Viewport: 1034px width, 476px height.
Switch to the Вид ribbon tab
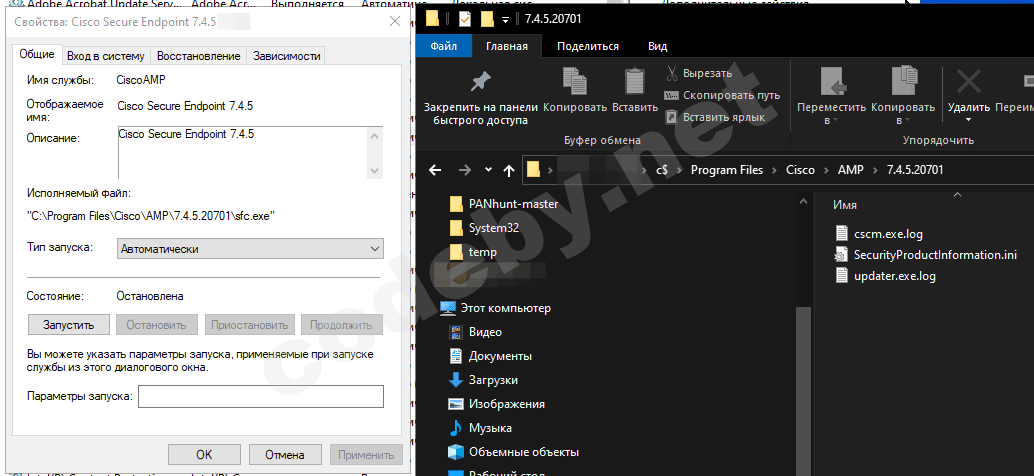click(x=657, y=46)
